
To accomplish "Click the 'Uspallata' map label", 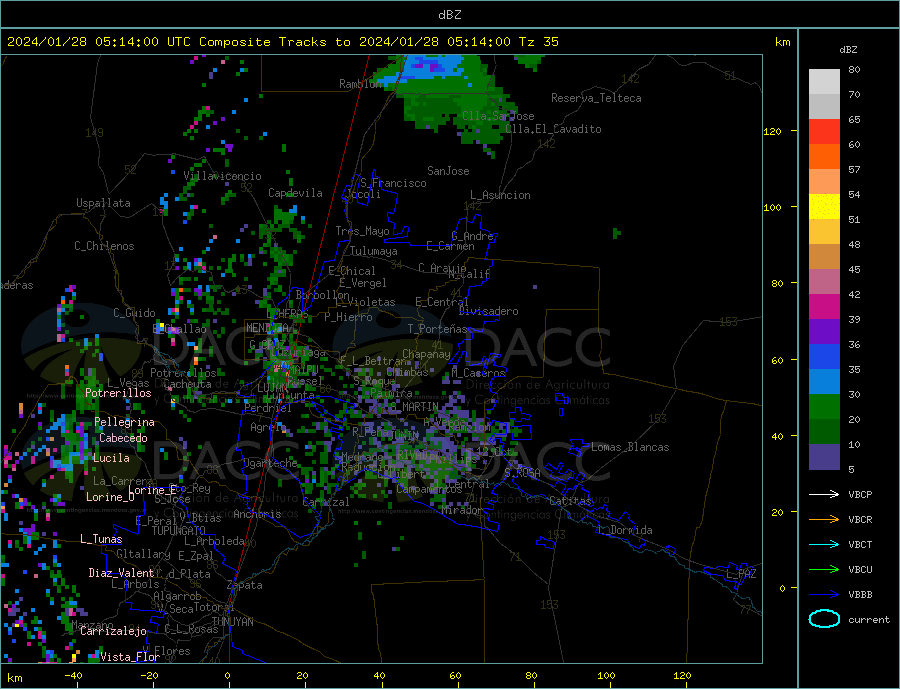I will [103, 203].
